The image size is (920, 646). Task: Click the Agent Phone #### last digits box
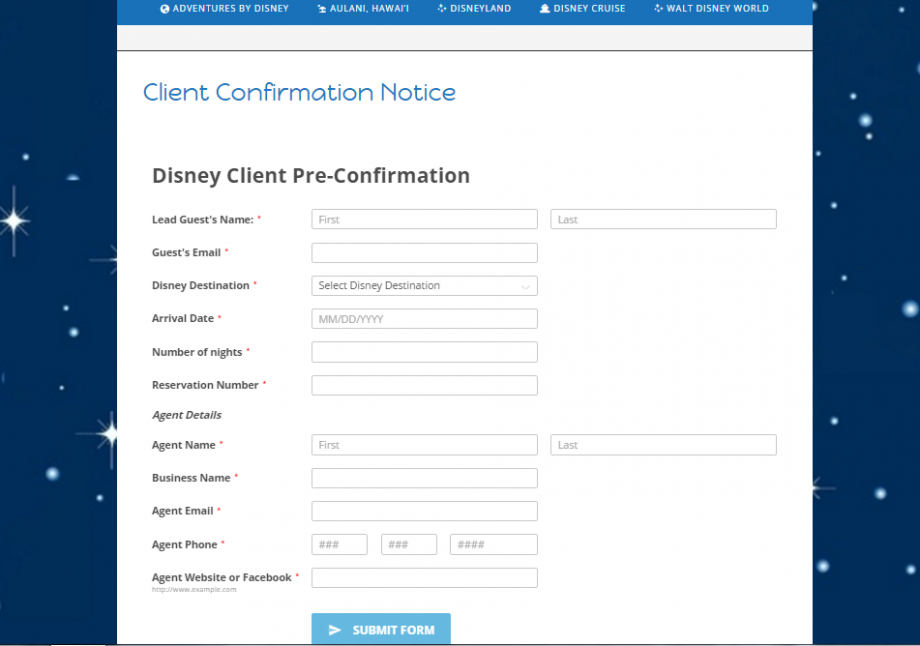[493, 544]
